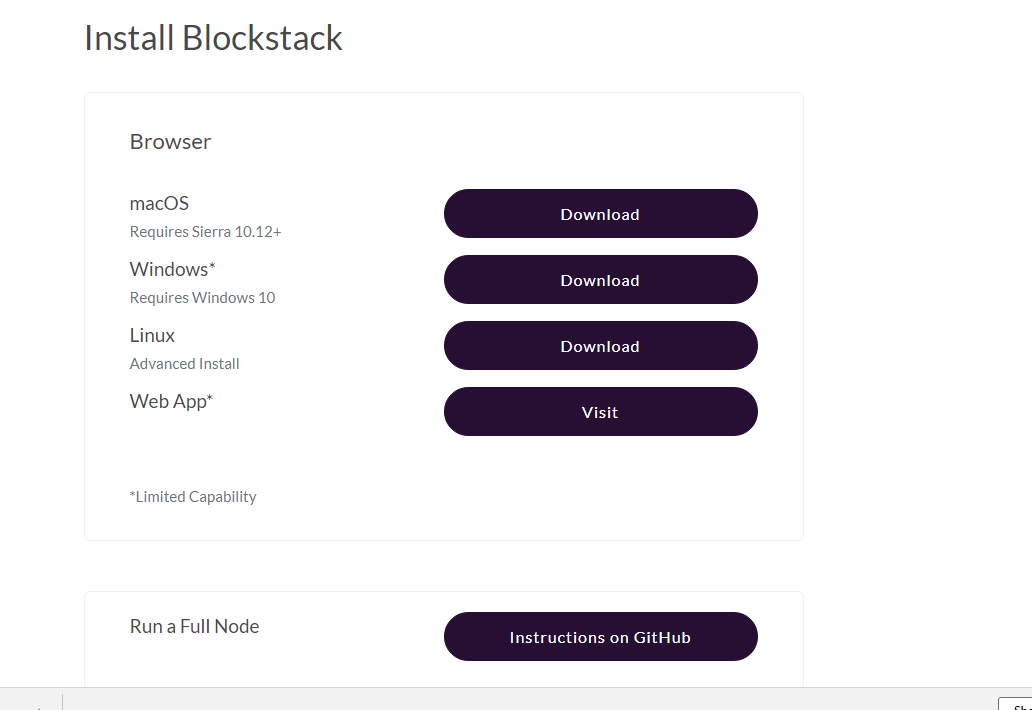Click the Advanced Install text under Linux
The height and width of the screenshot is (710, 1032).
coord(185,364)
